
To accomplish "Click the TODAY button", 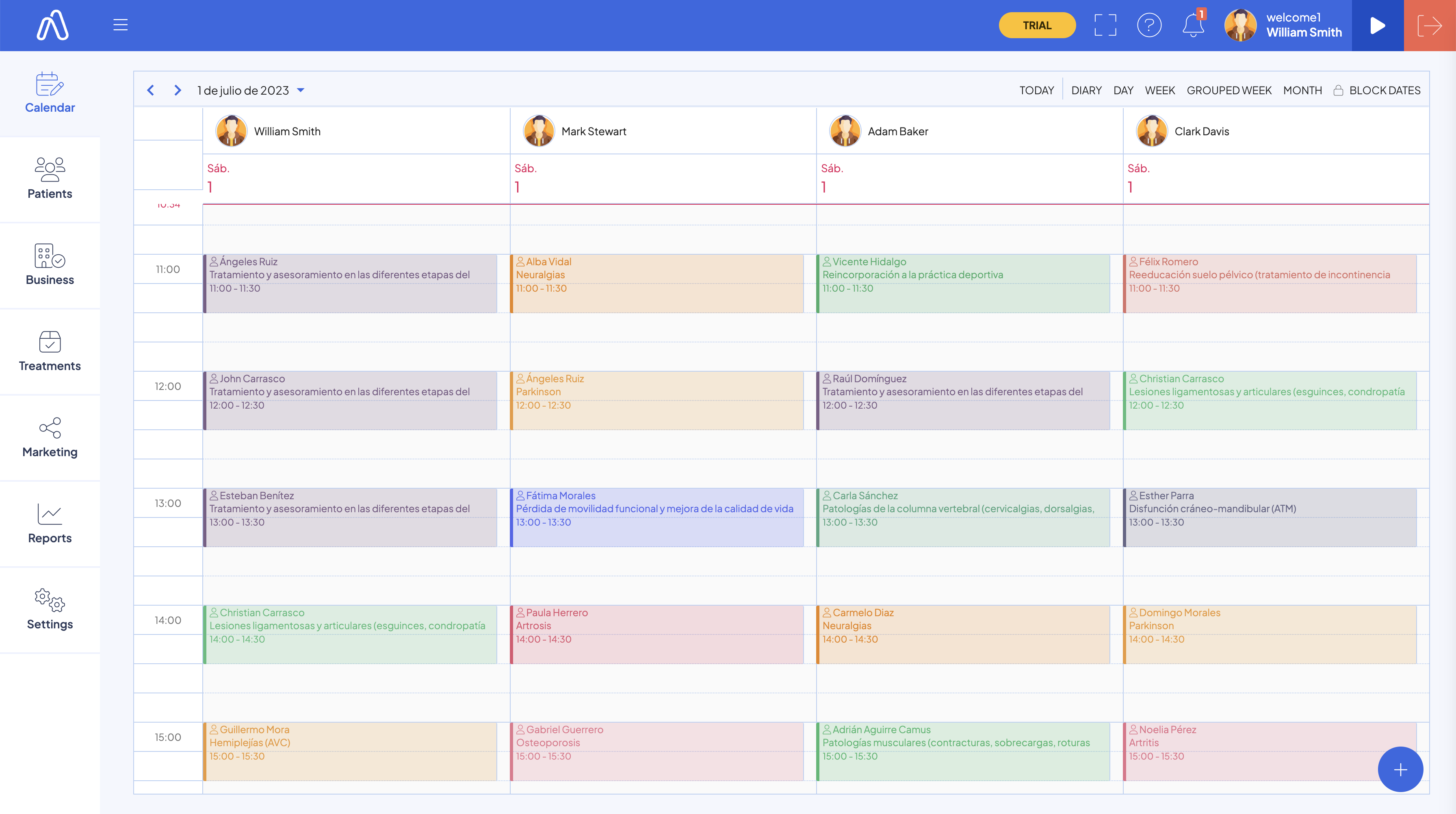I will (x=1036, y=91).
